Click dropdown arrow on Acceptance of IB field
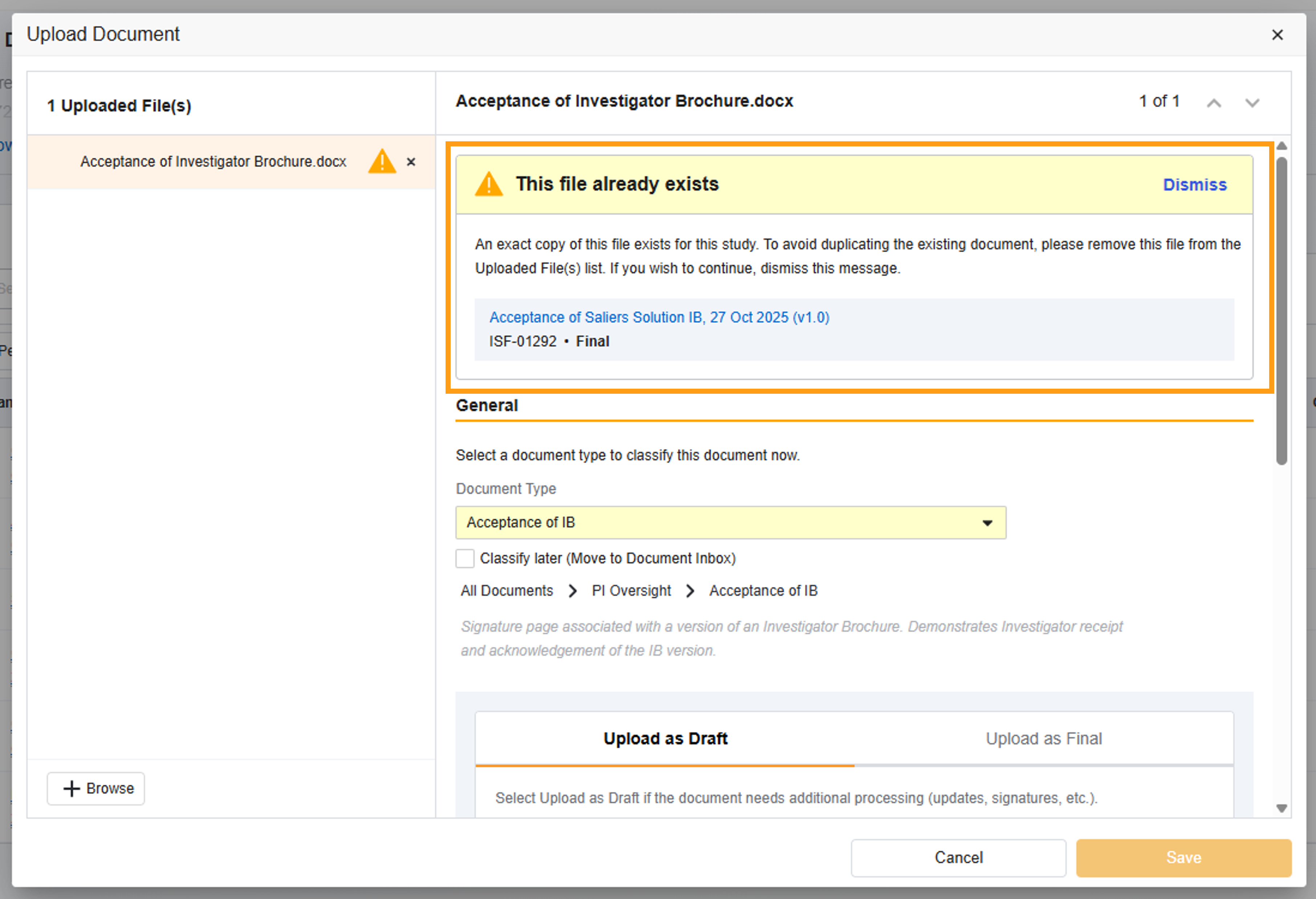 [987, 523]
